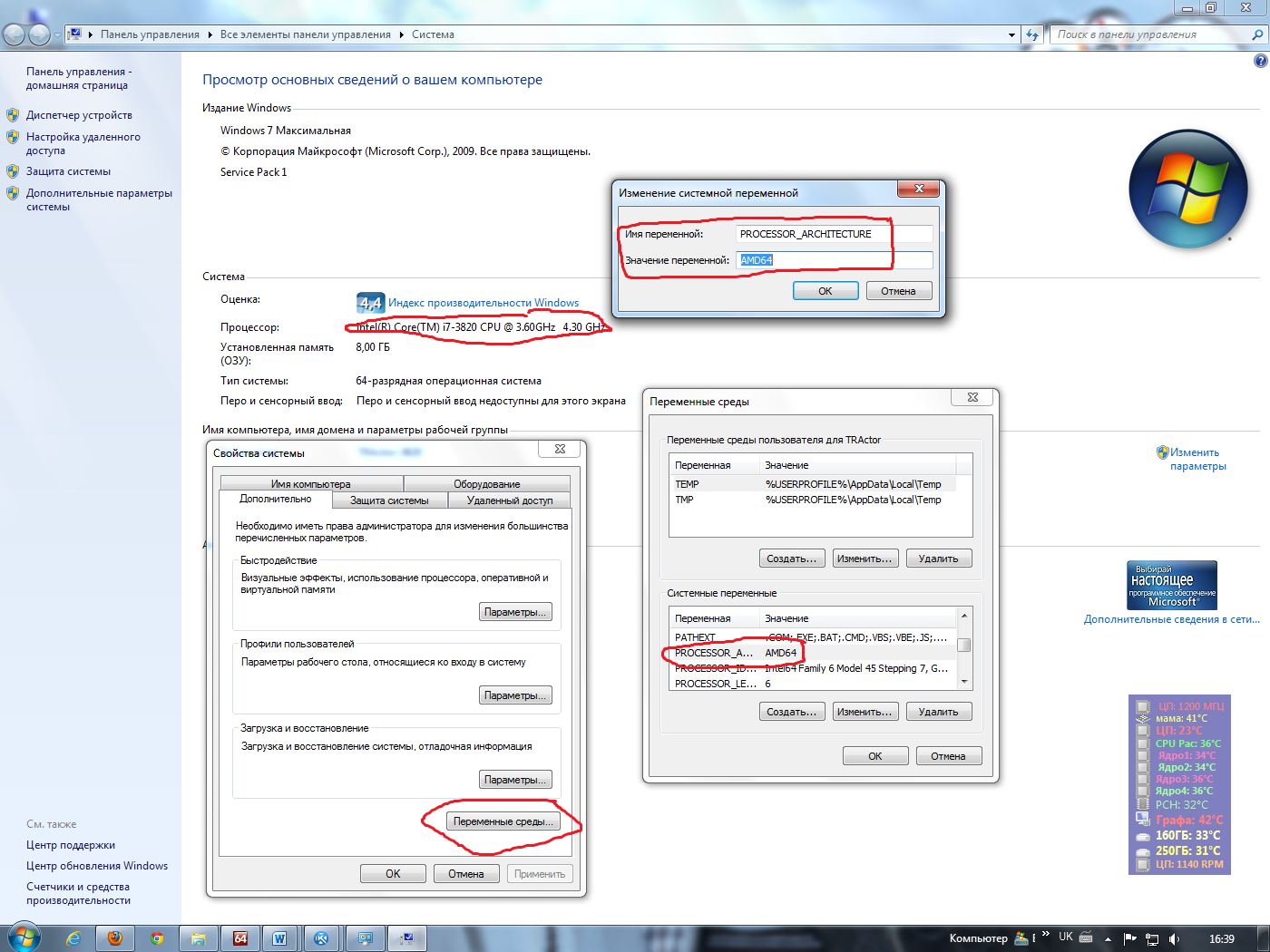Refresh the Control Panel address bar
1270x952 pixels.
[x=1031, y=34]
